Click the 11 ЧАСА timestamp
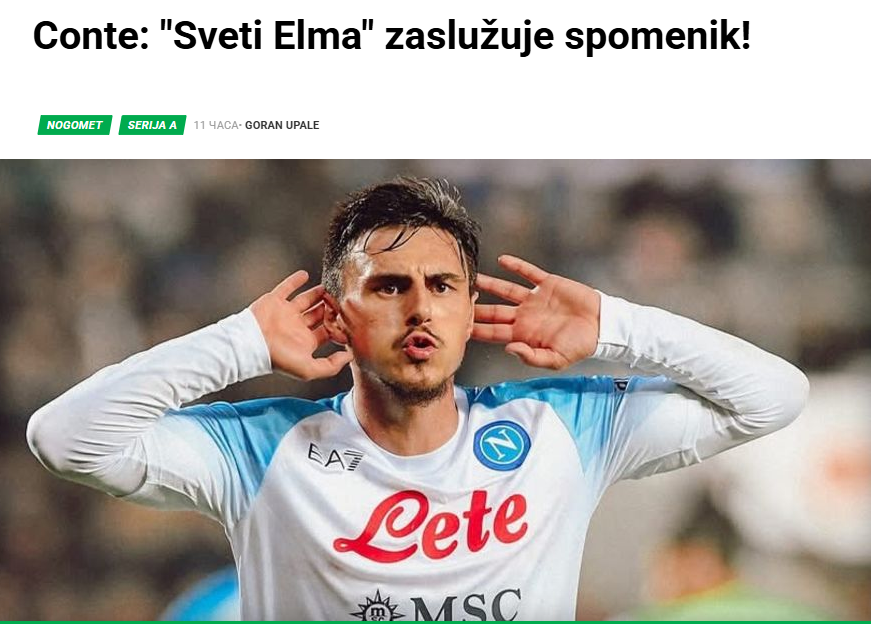Image resolution: width=871 pixels, height=627 pixels. click(x=216, y=126)
